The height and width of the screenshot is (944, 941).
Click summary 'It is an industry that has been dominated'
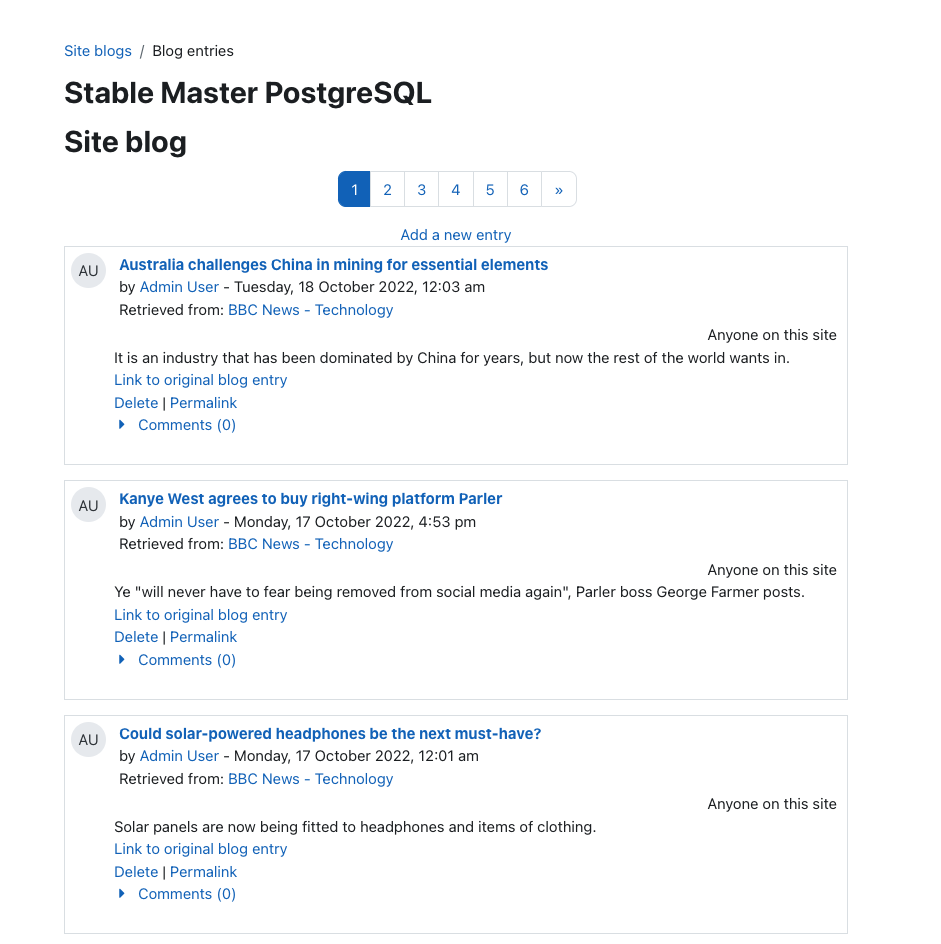[x=452, y=358]
